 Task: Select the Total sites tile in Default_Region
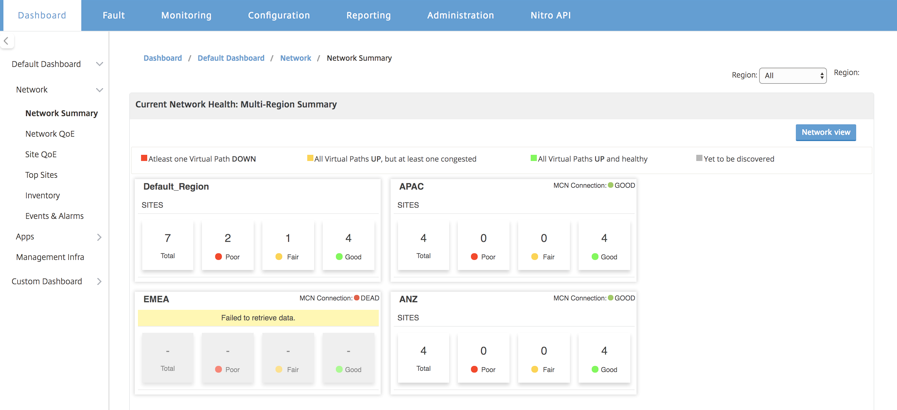tap(168, 246)
